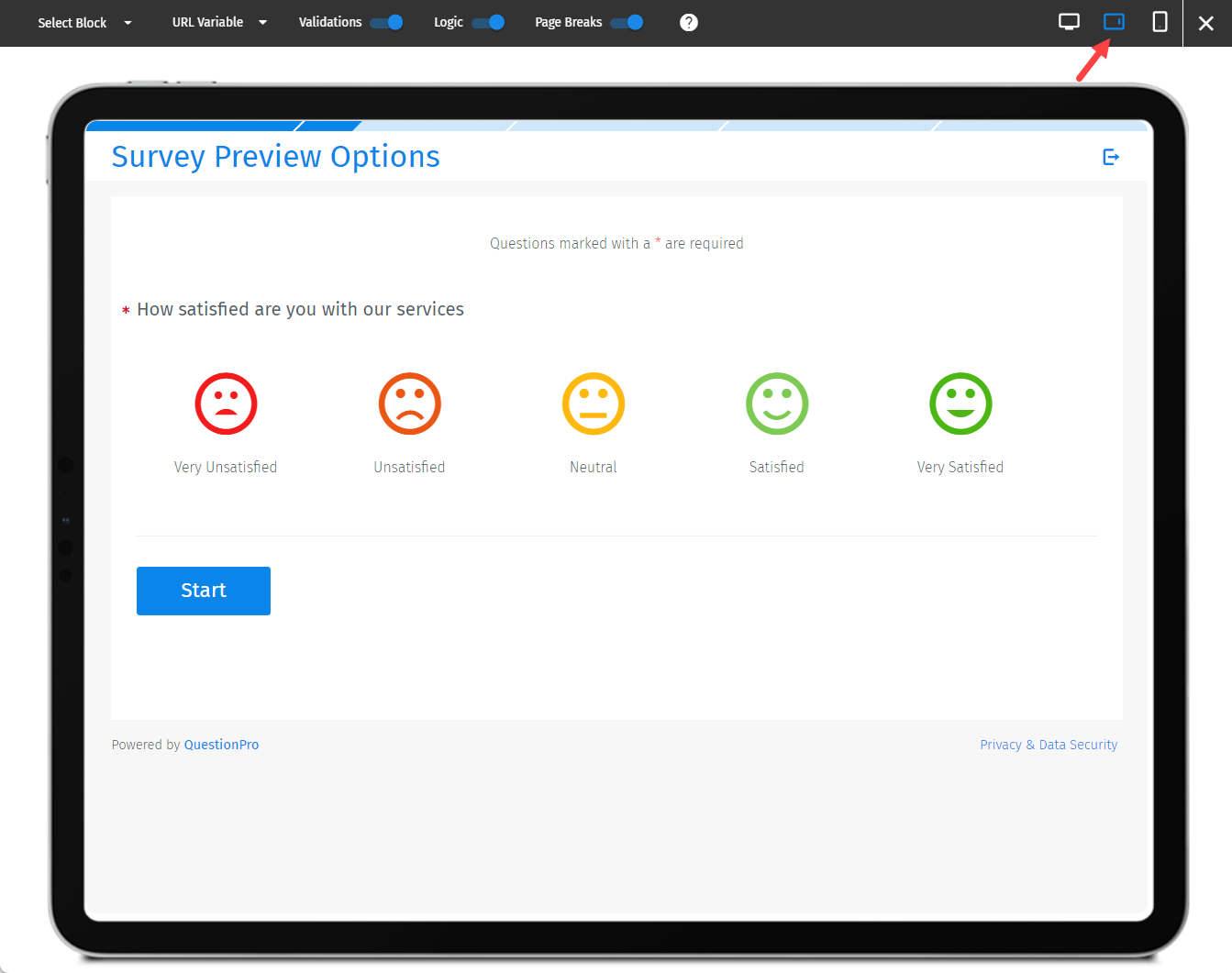Switch to mobile phone preview mode
This screenshot has width=1232, height=973.
point(1159,22)
